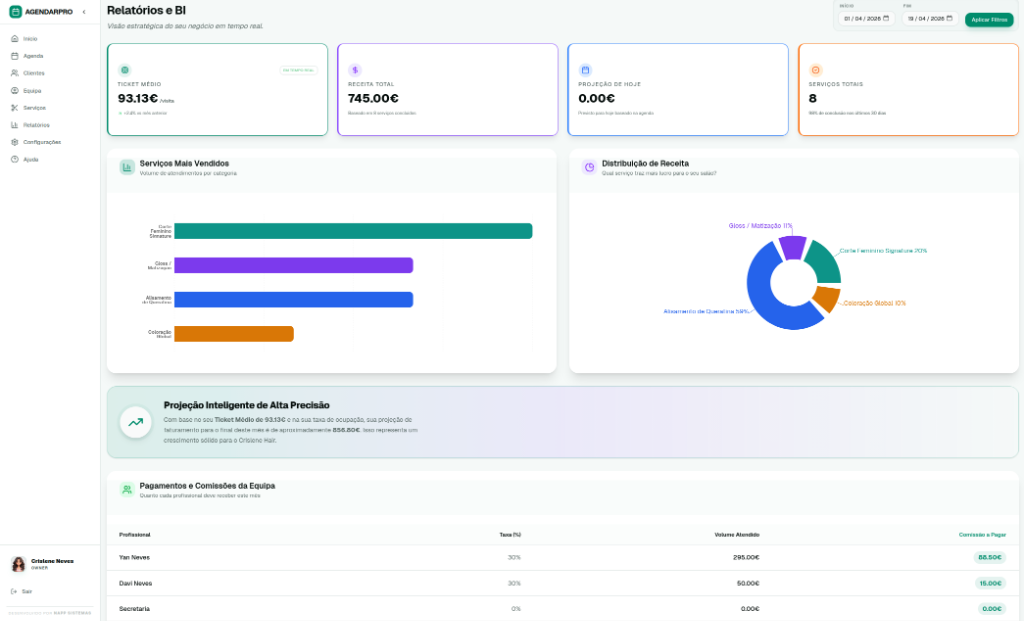Select the Davi Neves table row name
Screen dimensions: 1024x621
pyautogui.click(x=135, y=583)
